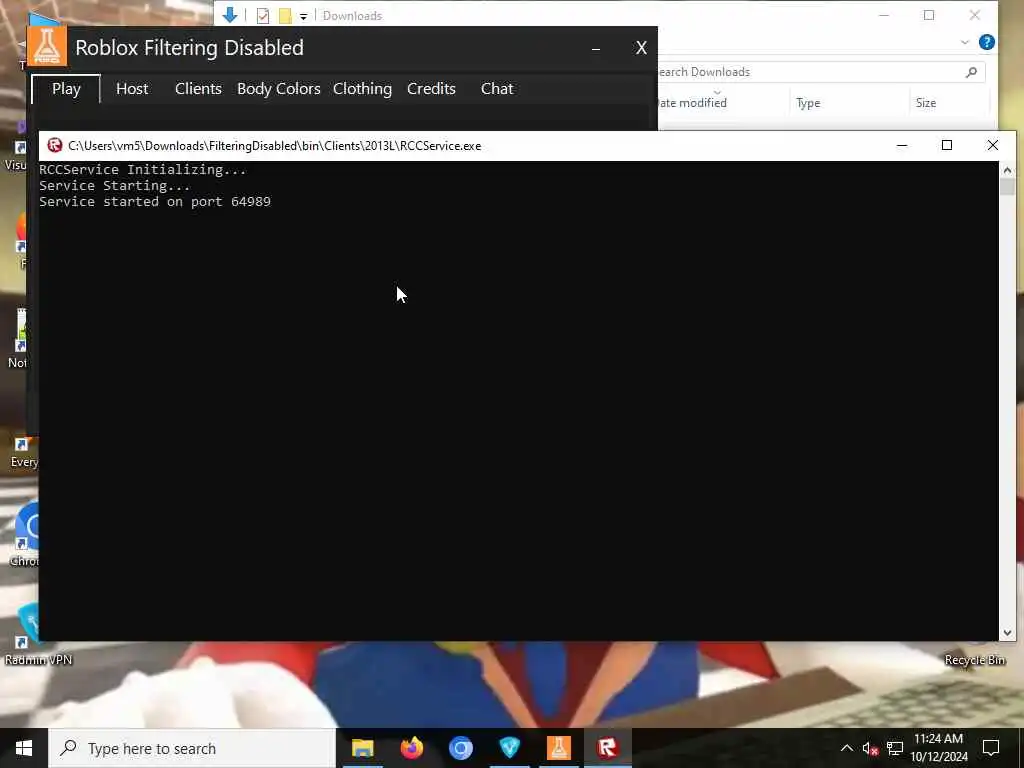Maximize the RCCService console window
1024x768 pixels.
tap(947, 146)
